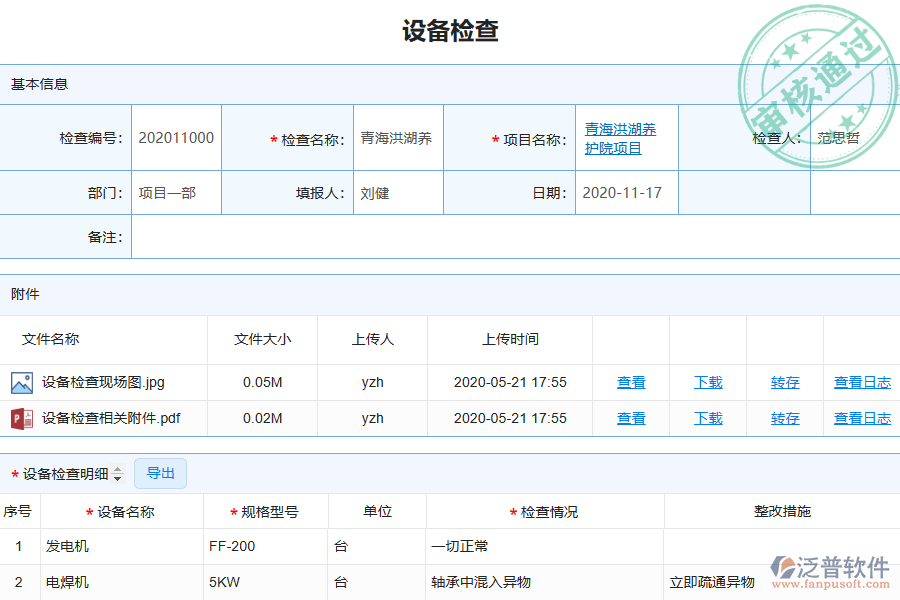Open 查看日志 for 设备检查现场图.jpg
This screenshot has height=600, width=900.
click(x=862, y=382)
